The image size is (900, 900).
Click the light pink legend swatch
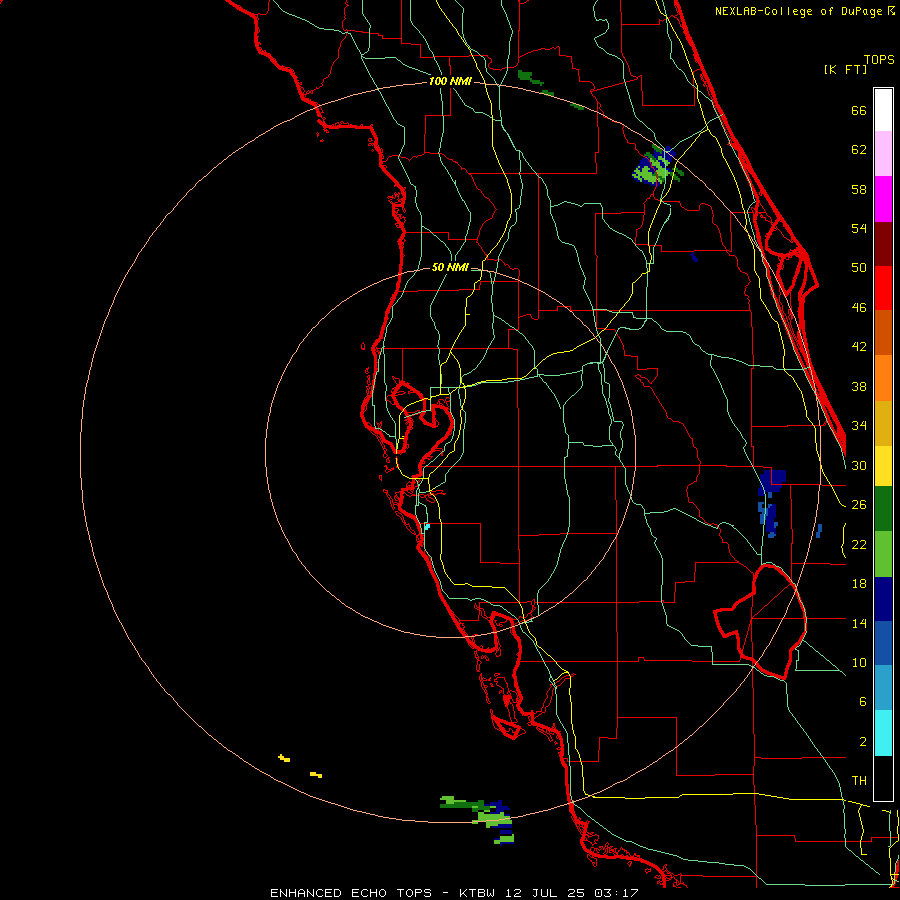pos(883,153)
